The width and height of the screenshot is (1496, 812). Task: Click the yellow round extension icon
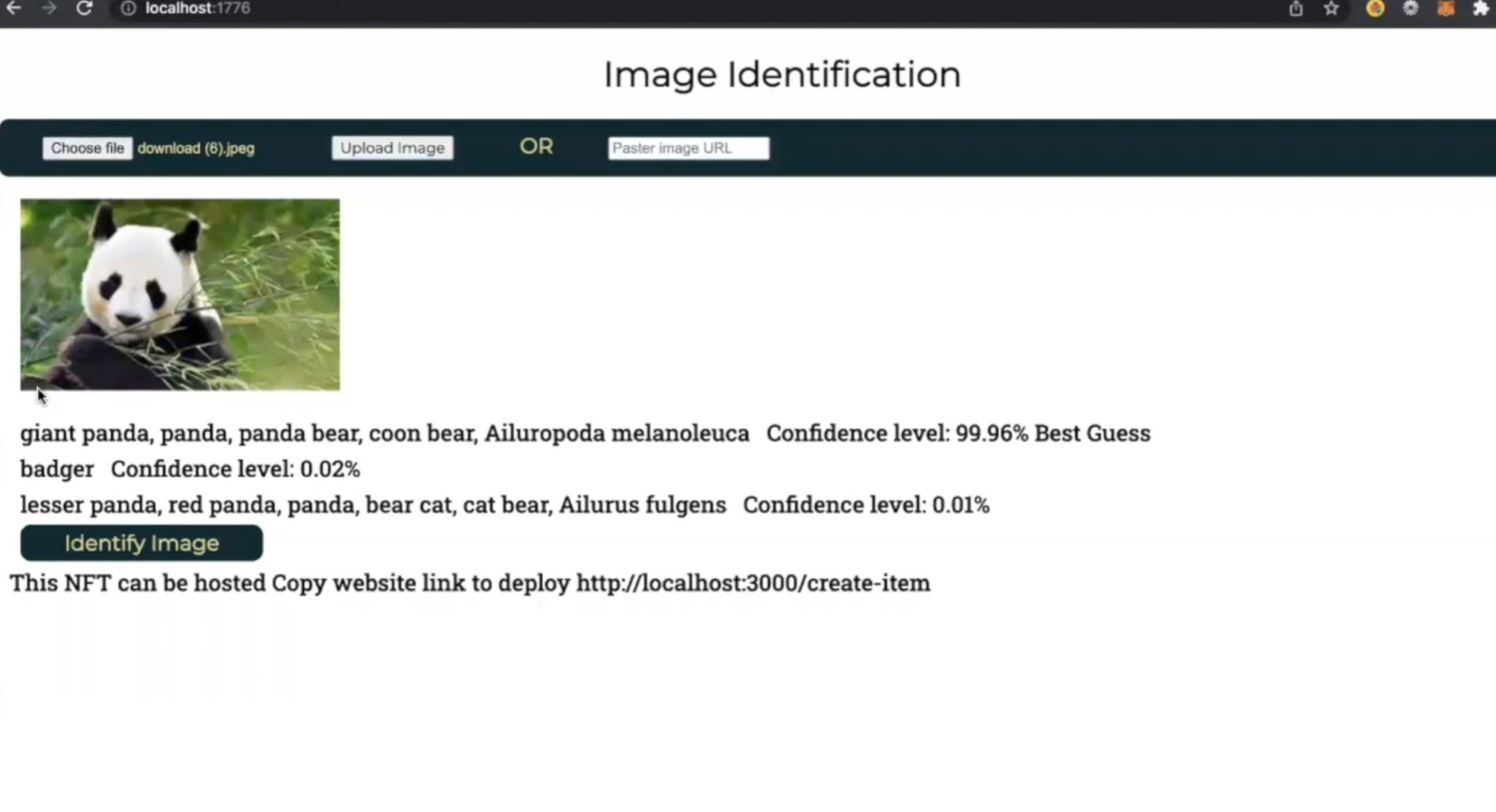(x=1375, y=9)
